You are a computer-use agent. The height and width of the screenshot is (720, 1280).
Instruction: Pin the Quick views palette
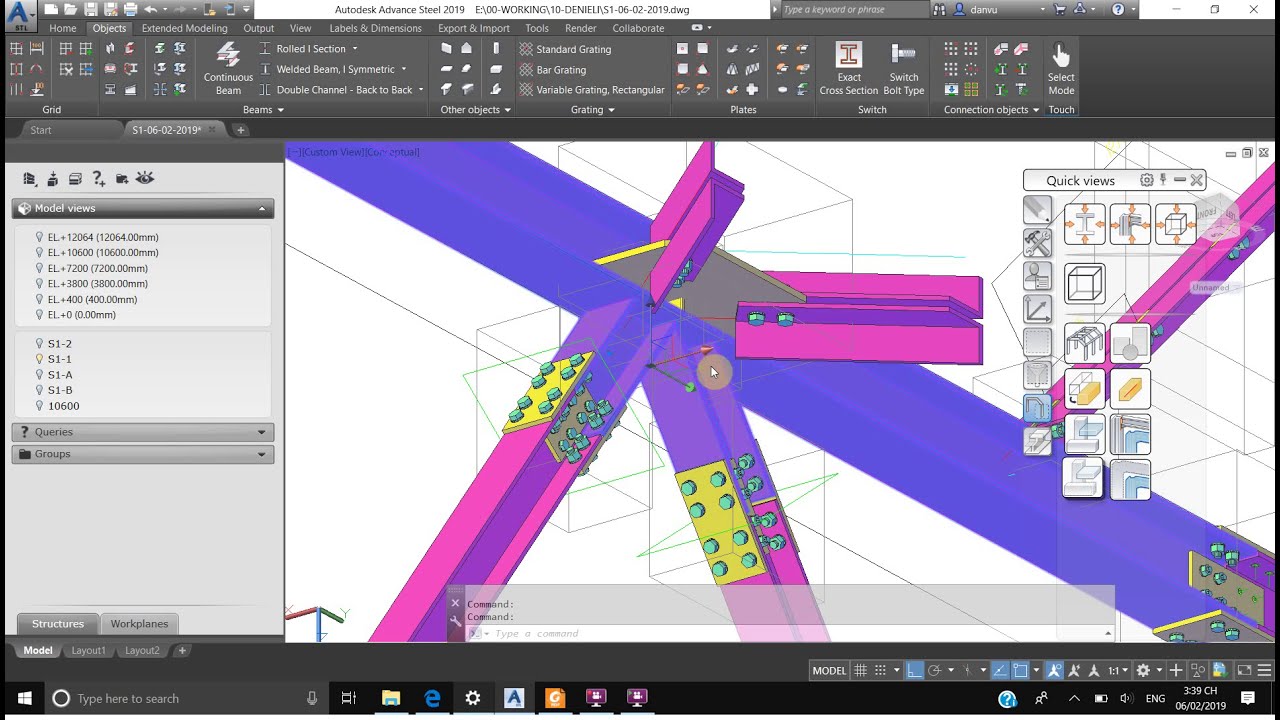coord(1163,180)
